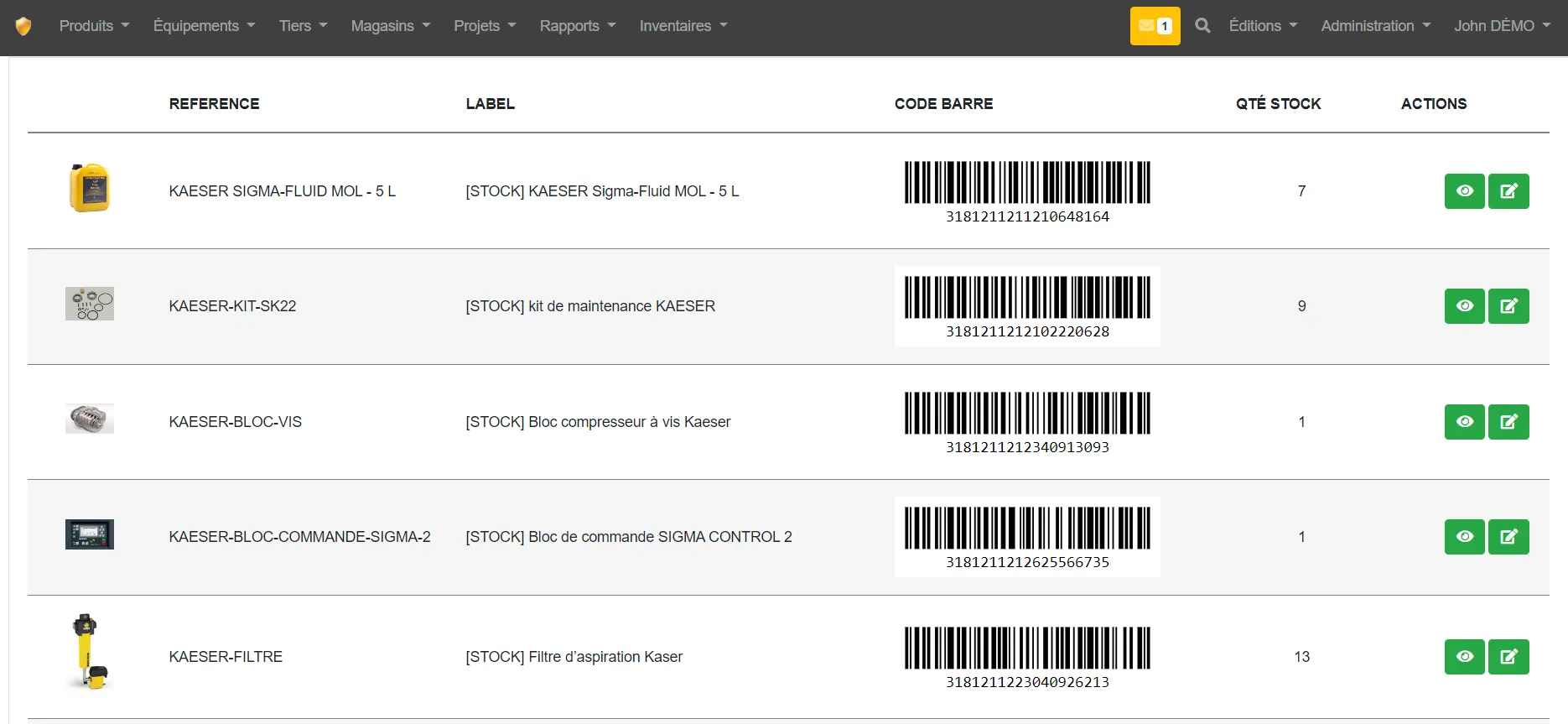
Task: Expand the Inventaires menu
Action: click(x=683, y=26)
